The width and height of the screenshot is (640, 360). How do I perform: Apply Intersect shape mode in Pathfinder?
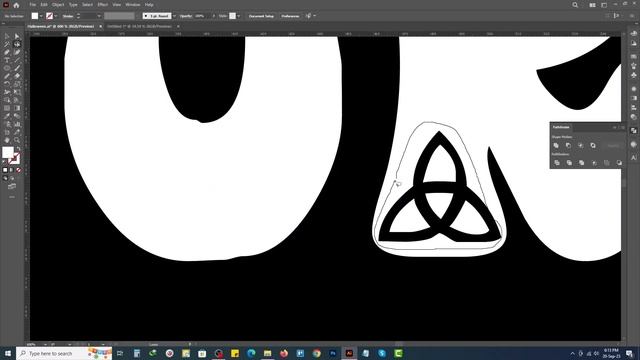(x=580, y=145)
